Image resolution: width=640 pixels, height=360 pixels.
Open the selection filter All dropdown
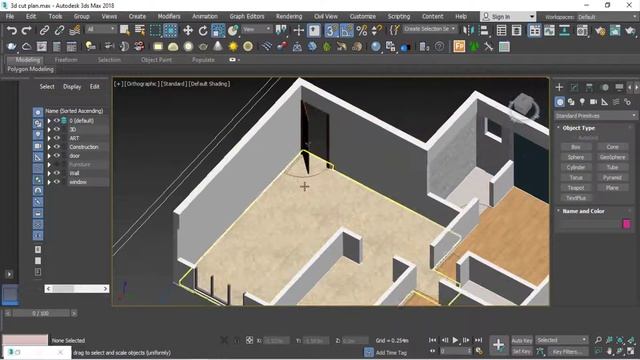[101, 29]
